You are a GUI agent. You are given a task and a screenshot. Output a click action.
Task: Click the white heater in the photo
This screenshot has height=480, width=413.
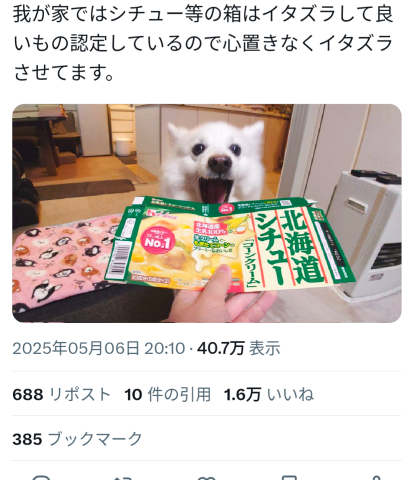pyautogui.click(x=368, y=233)
